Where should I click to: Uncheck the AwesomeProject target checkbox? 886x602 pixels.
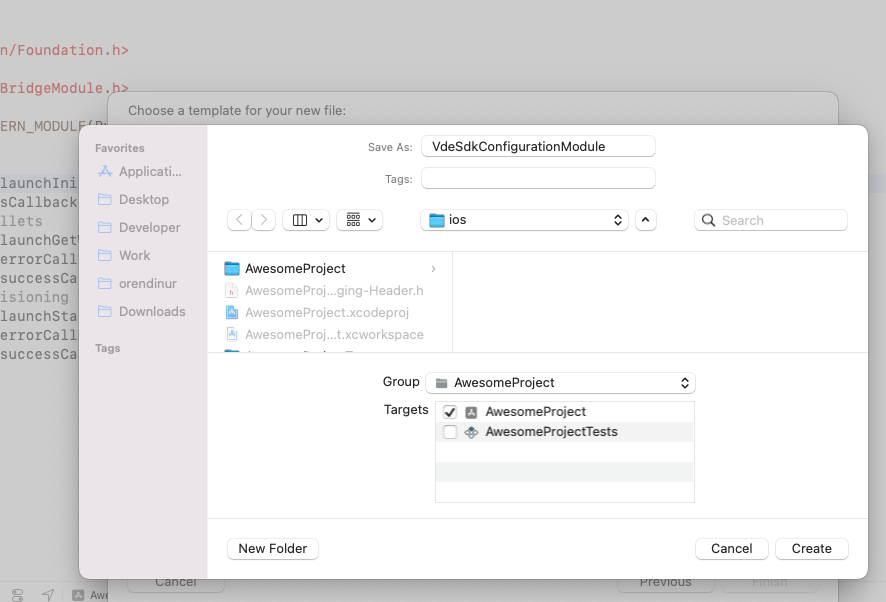[x=450, y=412]
